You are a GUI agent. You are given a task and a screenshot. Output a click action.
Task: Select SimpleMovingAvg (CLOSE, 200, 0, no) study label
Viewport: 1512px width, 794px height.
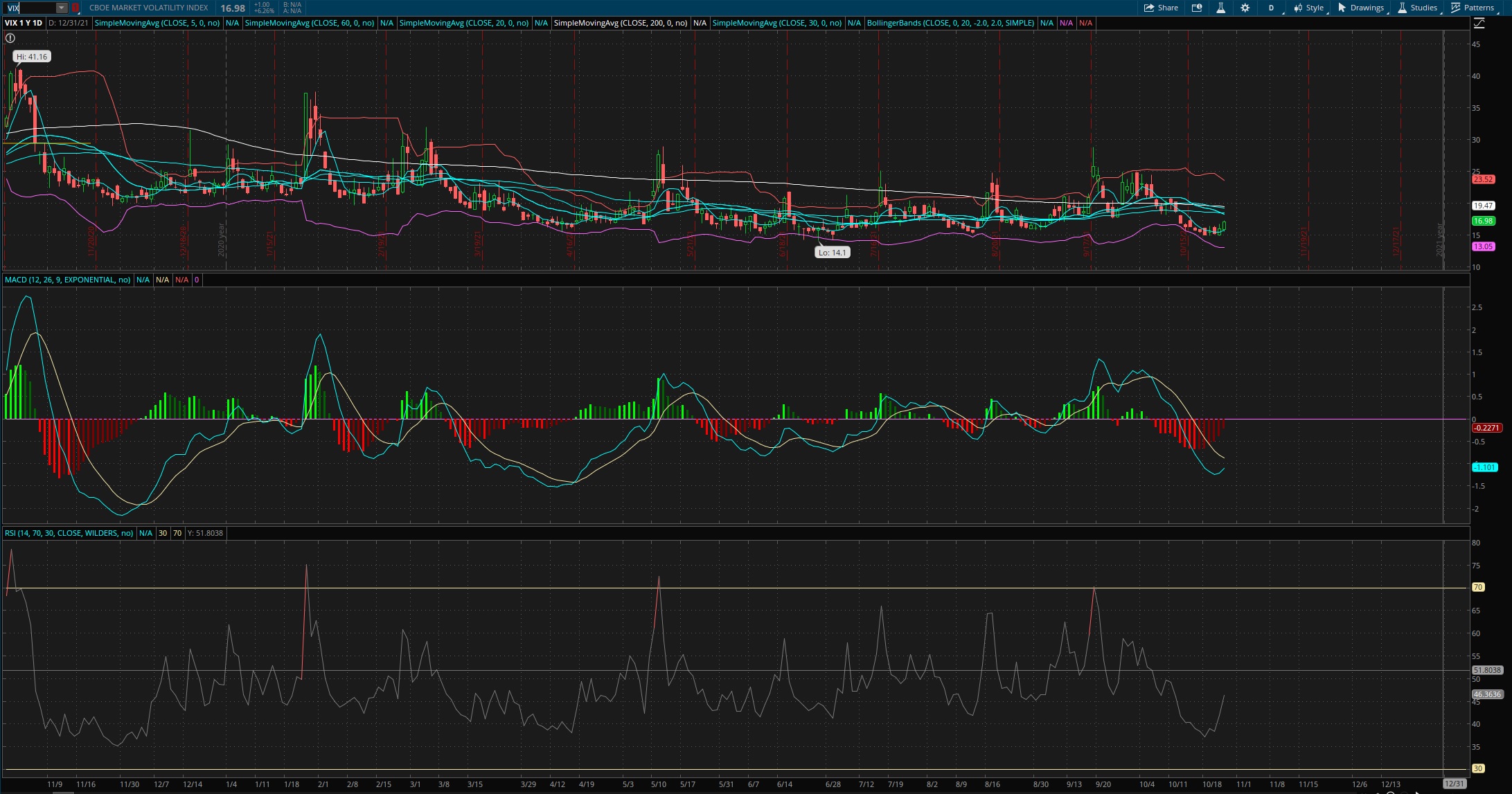click(621, 23)
